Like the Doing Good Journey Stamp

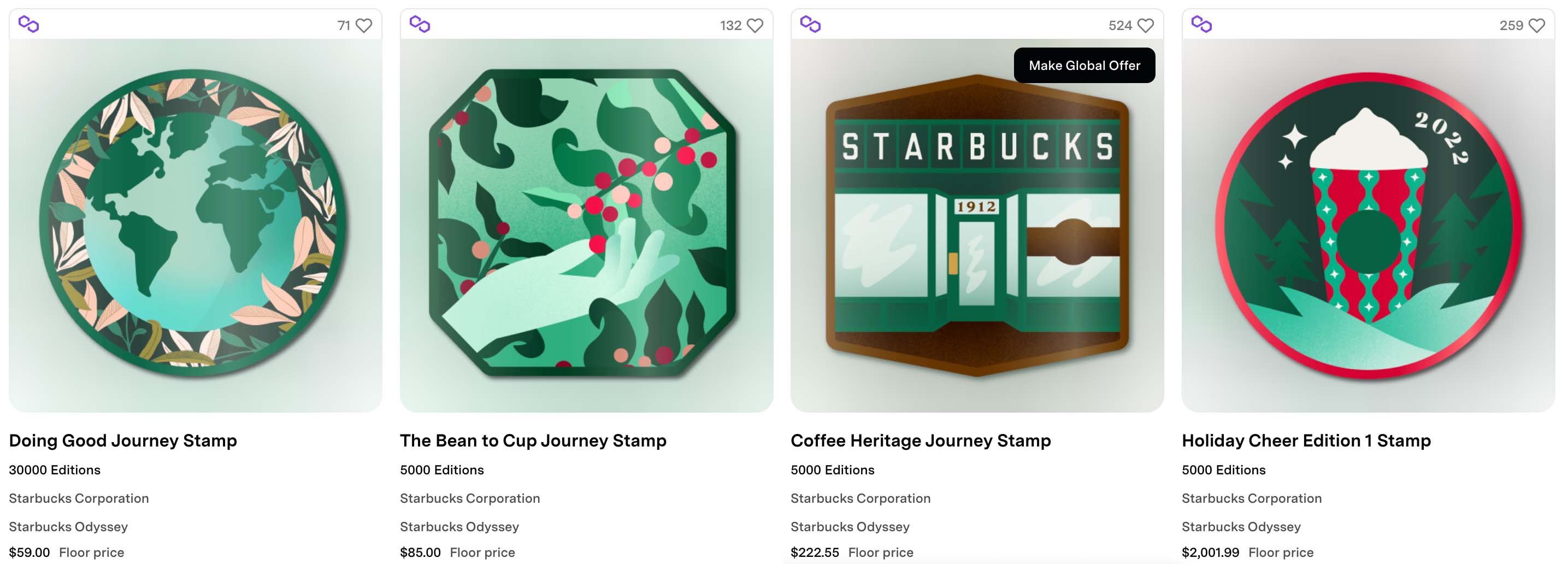coord(364,26)
